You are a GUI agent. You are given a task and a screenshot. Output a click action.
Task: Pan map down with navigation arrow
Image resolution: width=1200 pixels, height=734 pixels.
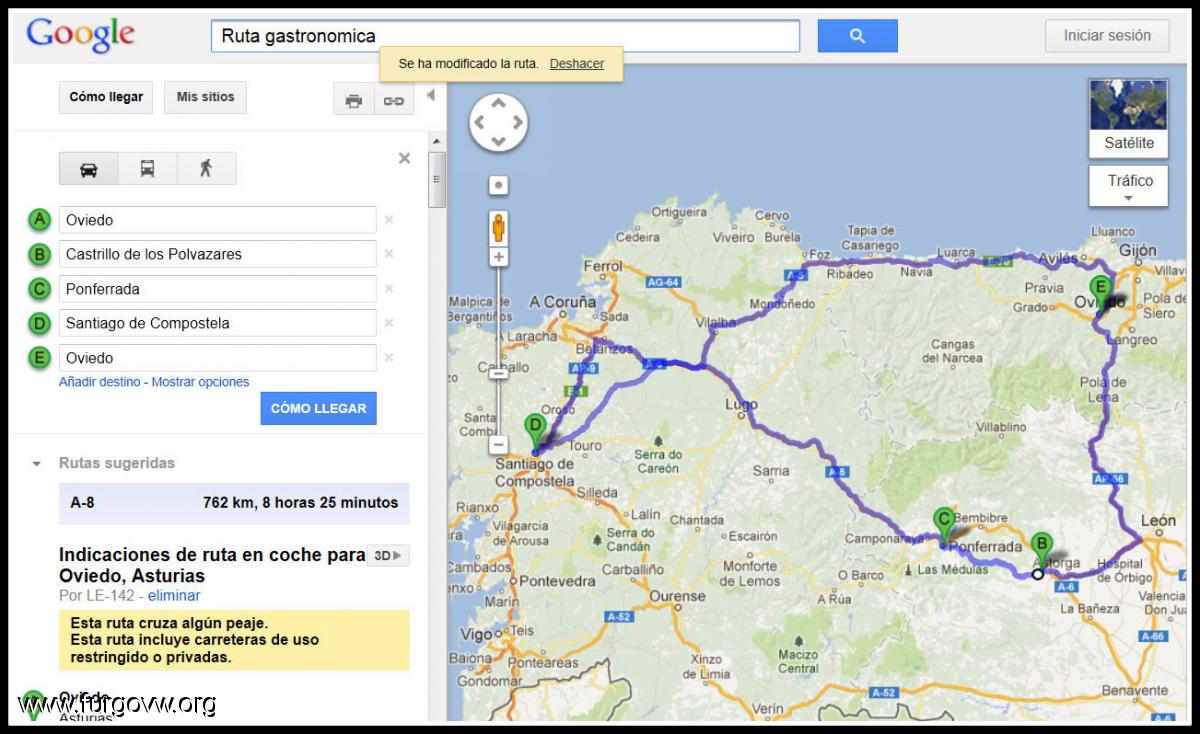[498, 141]
